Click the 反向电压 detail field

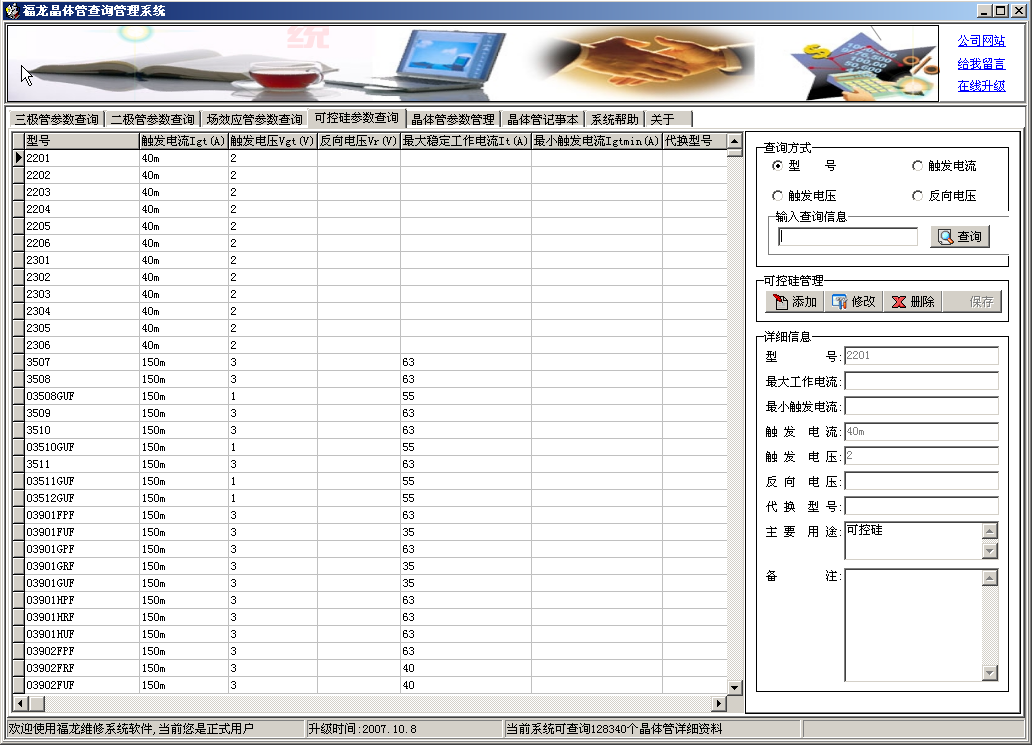click(x=921, y=481)
